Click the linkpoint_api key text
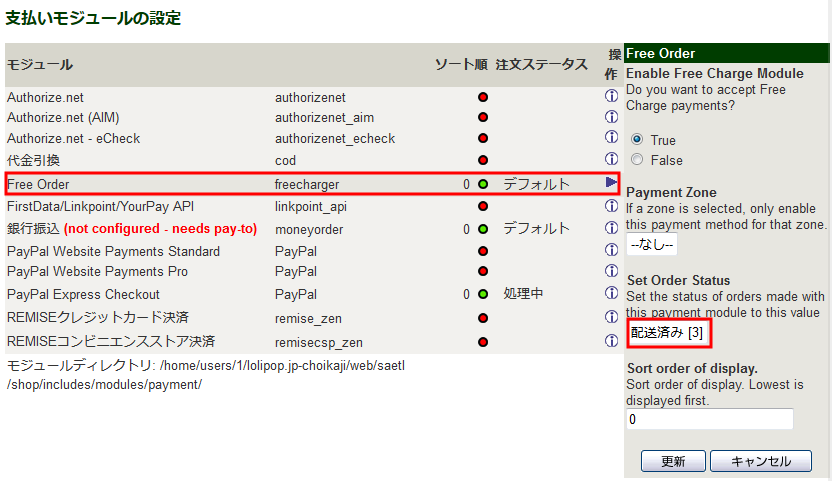Screen dimensions: 832x481 coord(311,207)
